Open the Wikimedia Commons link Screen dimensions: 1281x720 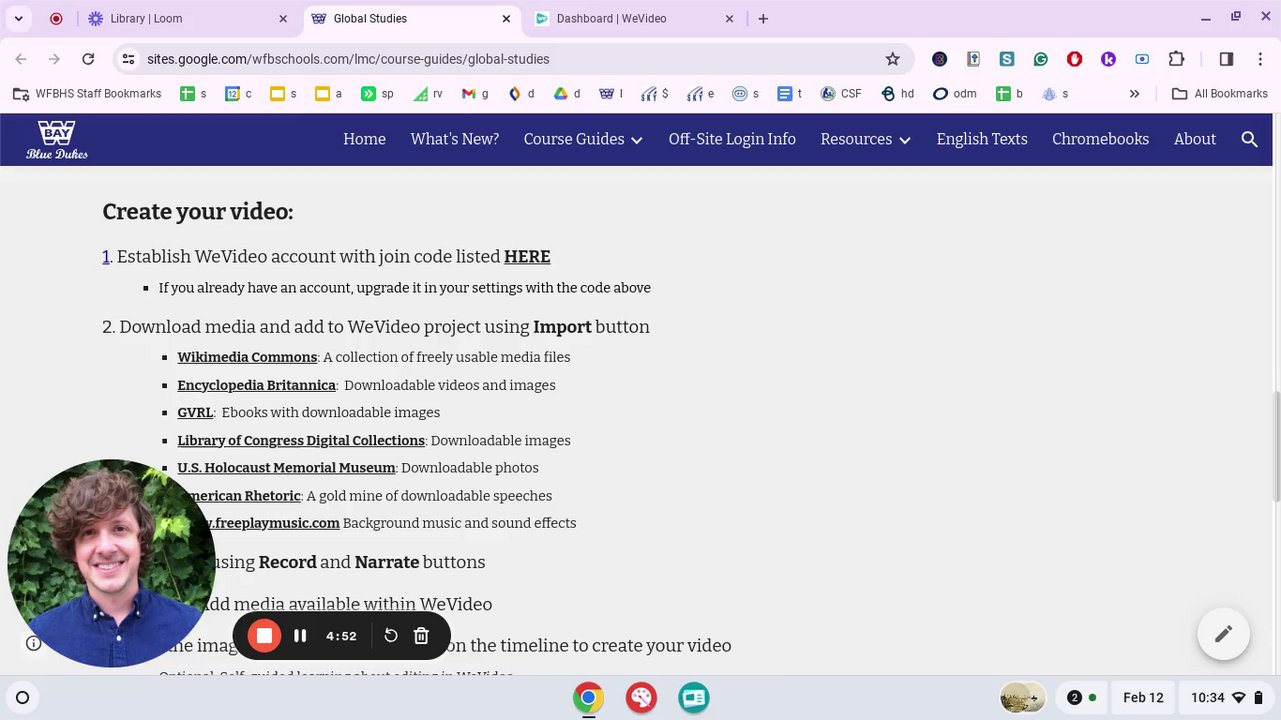[247, 357]
